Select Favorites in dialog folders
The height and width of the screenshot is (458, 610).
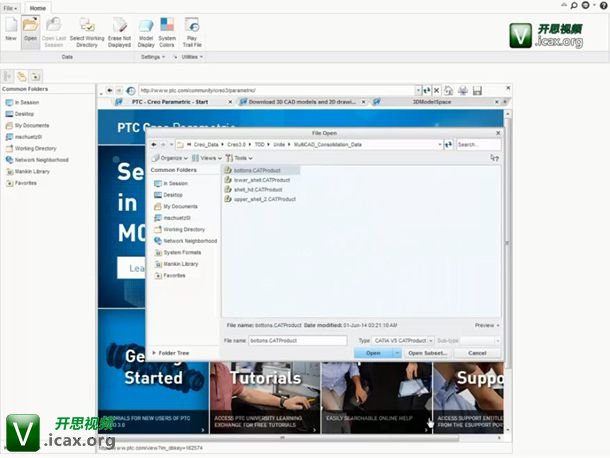tap(170, 276)
